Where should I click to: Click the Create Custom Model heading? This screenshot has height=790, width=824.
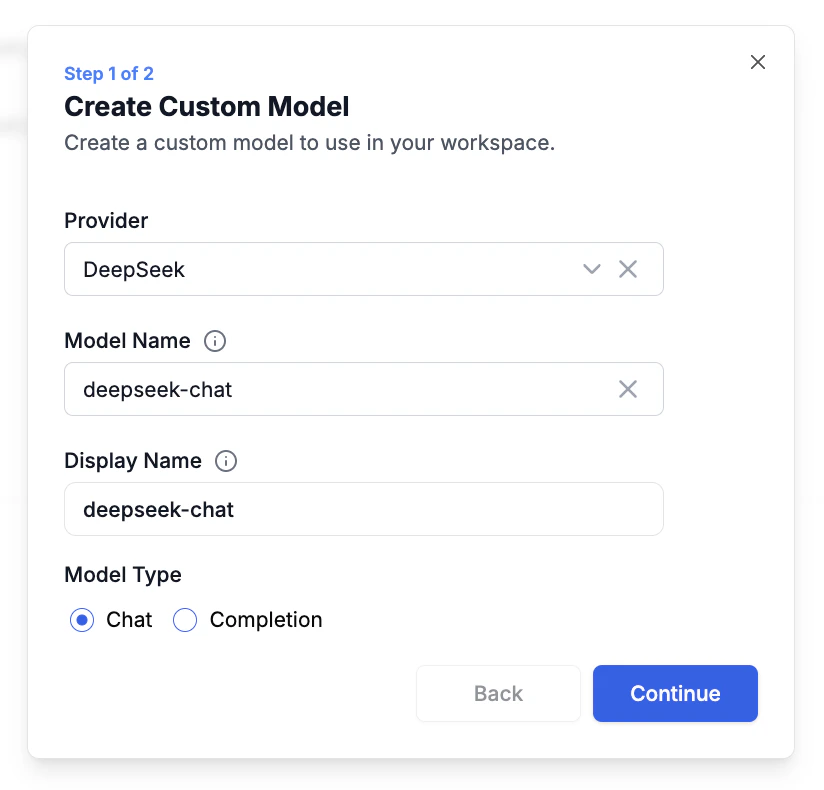[206, 106]
